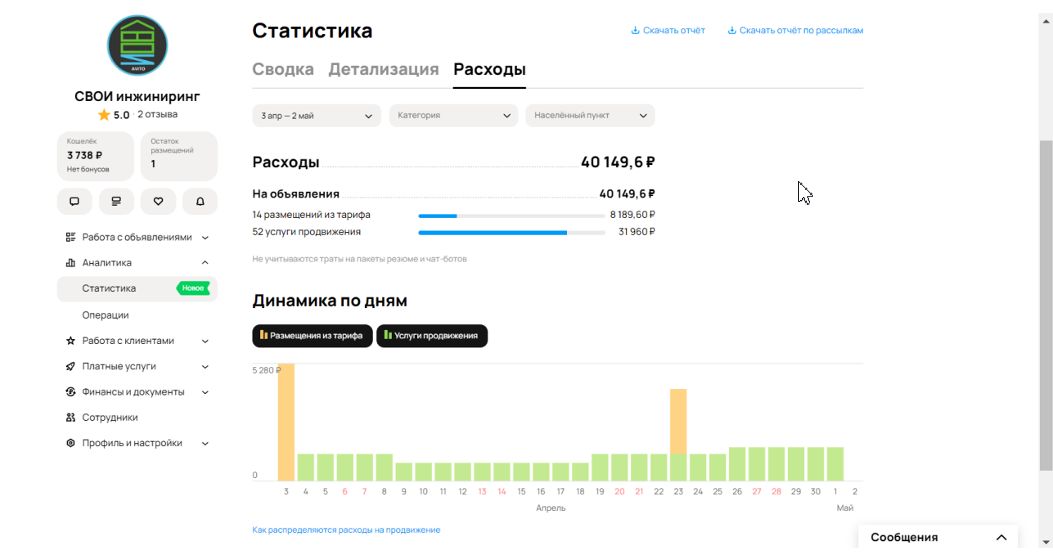1053x554 pixels.
Task: Click the Новое badge on Статистика
Action: pyautogui.click(x=193, y=288)
